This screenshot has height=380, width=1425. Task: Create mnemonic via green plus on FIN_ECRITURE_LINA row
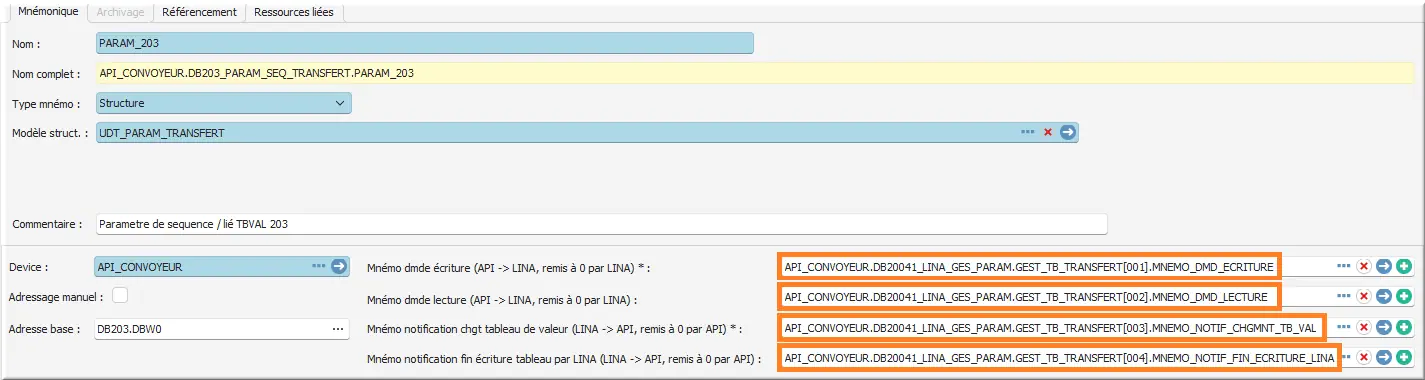click(1404, 357)
